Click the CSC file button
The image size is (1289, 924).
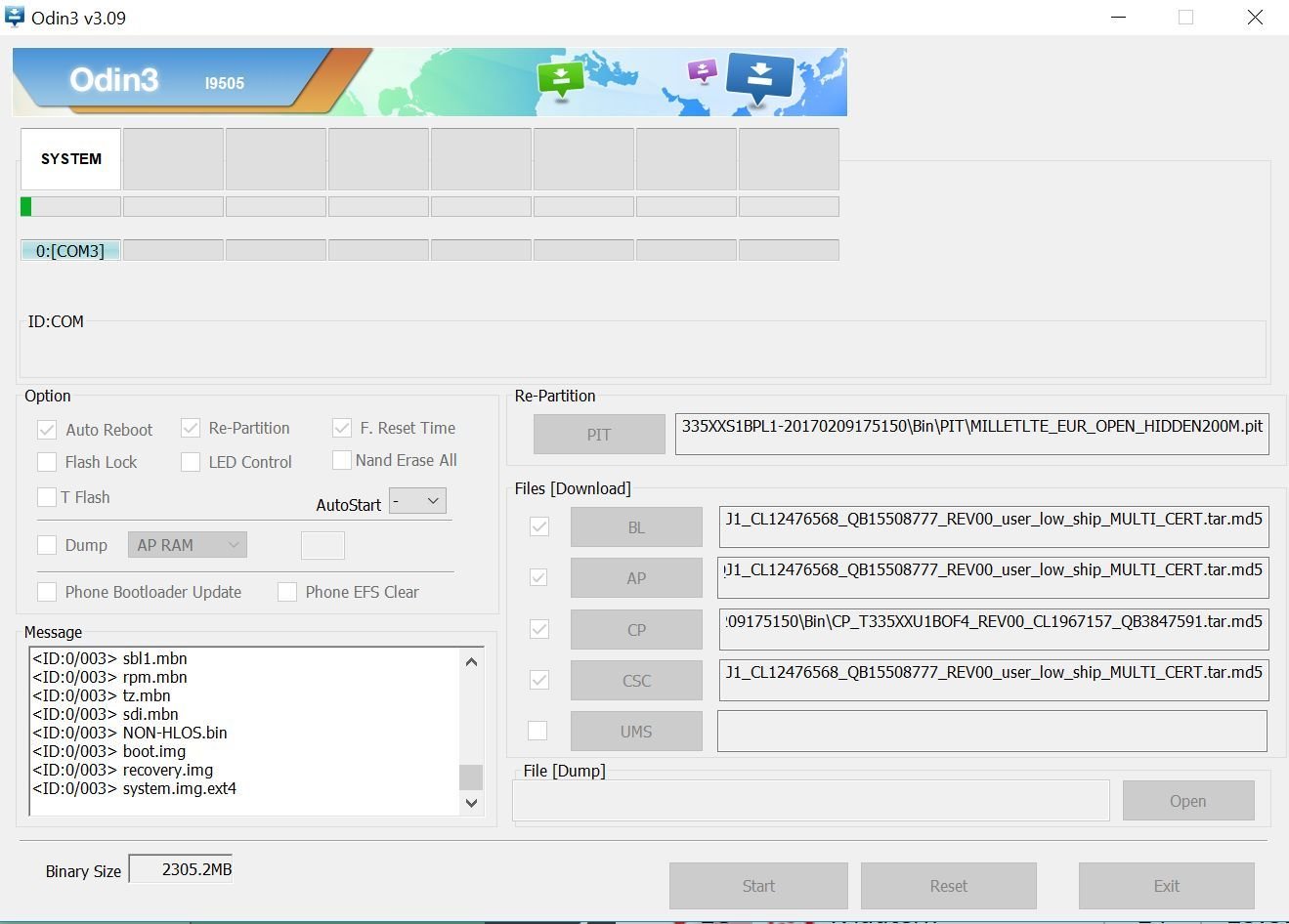click(x=636, y=681)
